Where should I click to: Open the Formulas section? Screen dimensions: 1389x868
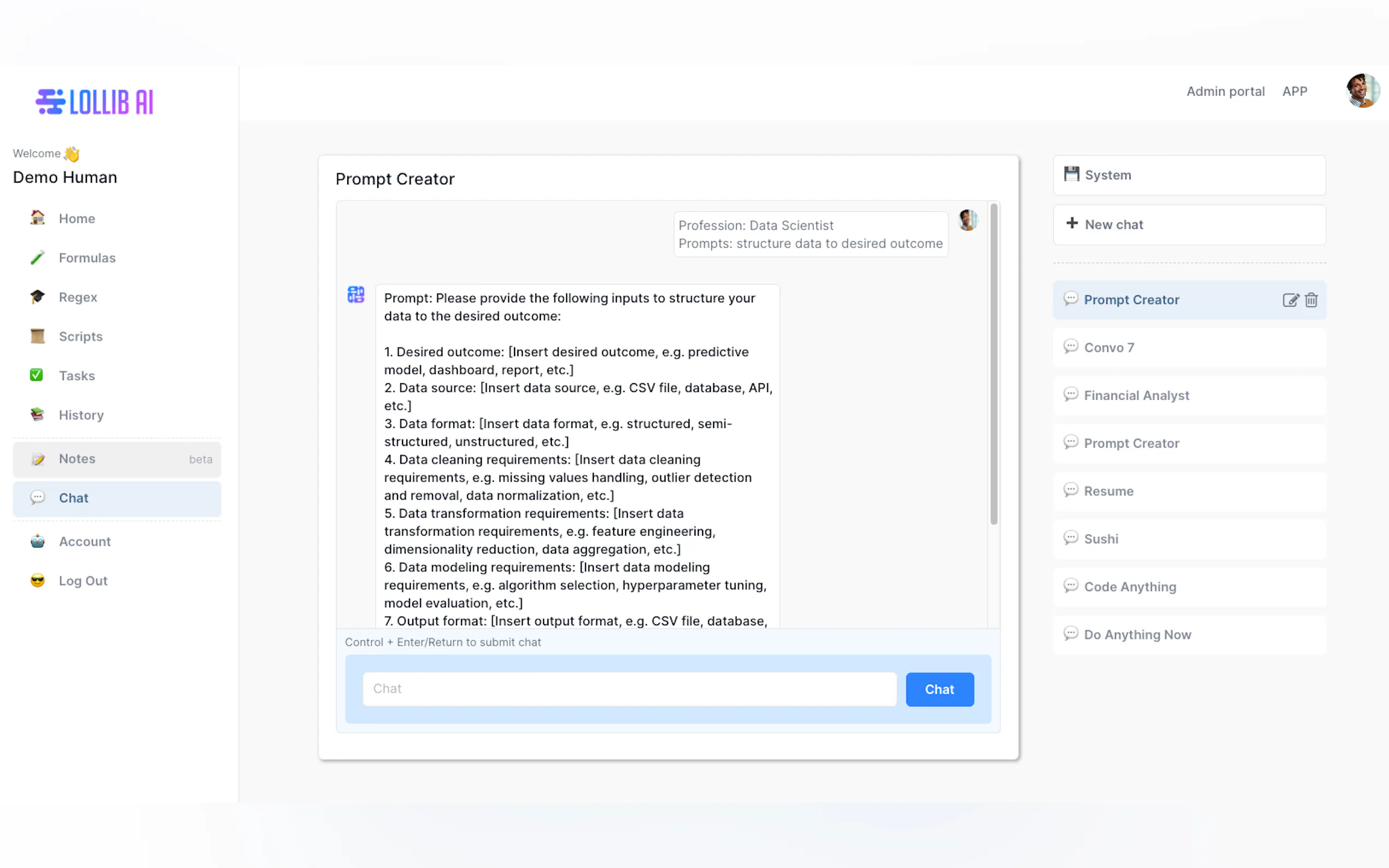point(87,258)
